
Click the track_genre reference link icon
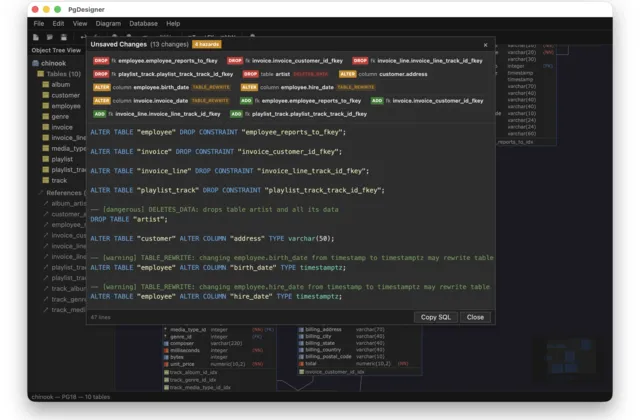(46, 299)
